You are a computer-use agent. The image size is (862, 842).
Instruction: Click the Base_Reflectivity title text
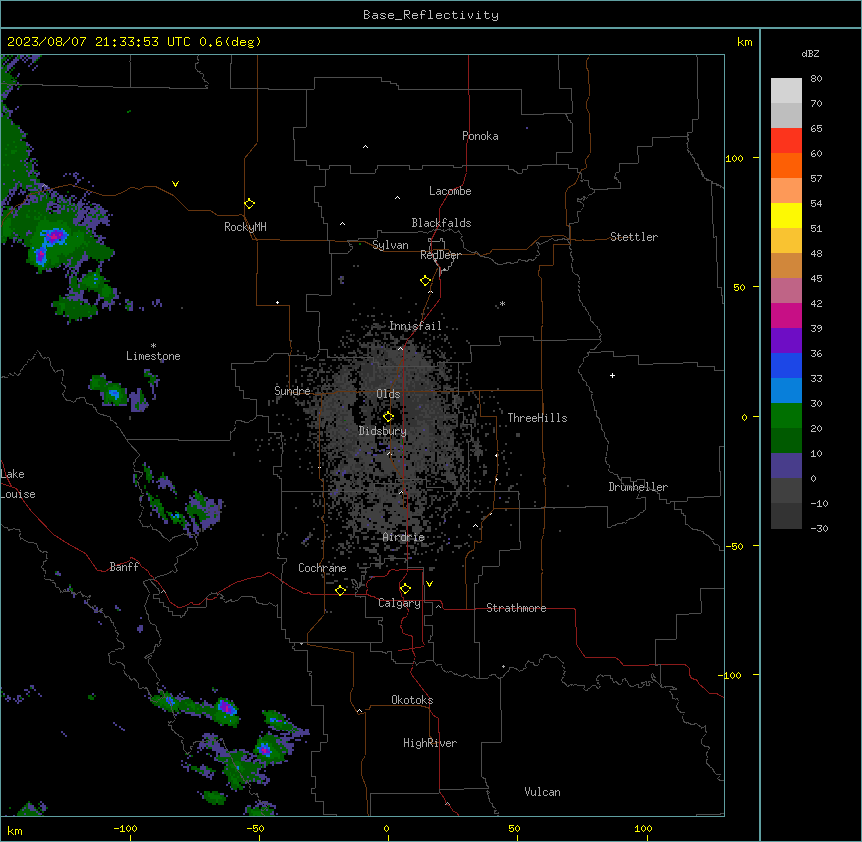431,15
